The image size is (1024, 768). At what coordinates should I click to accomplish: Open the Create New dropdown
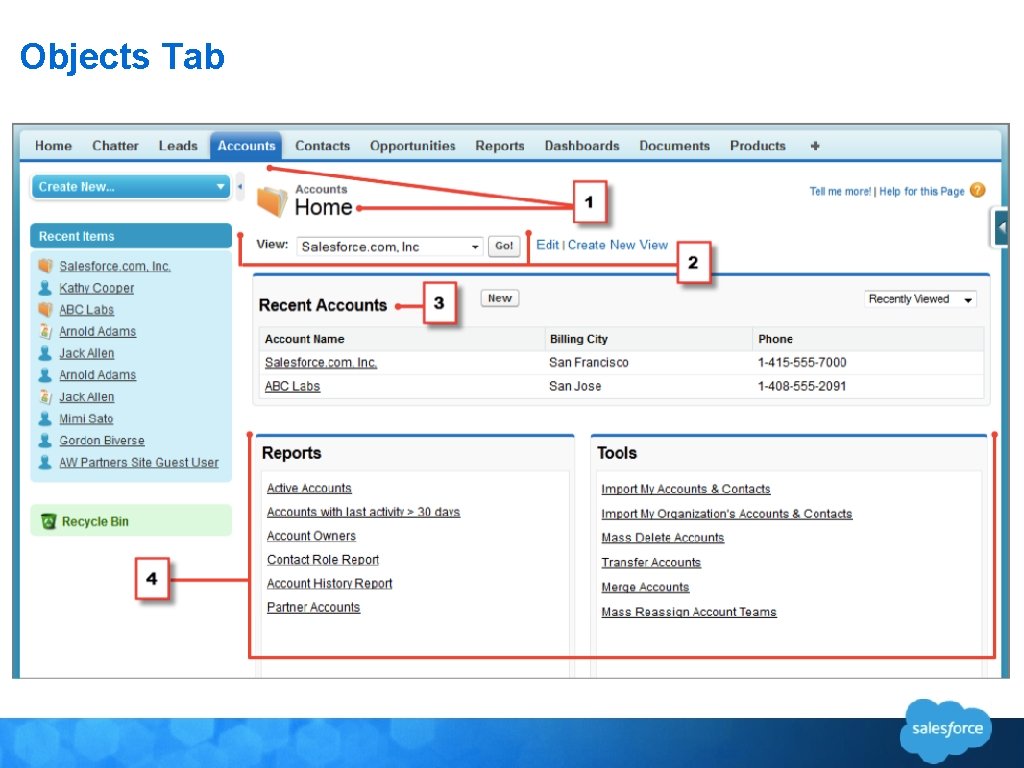(x=131, y=187)
